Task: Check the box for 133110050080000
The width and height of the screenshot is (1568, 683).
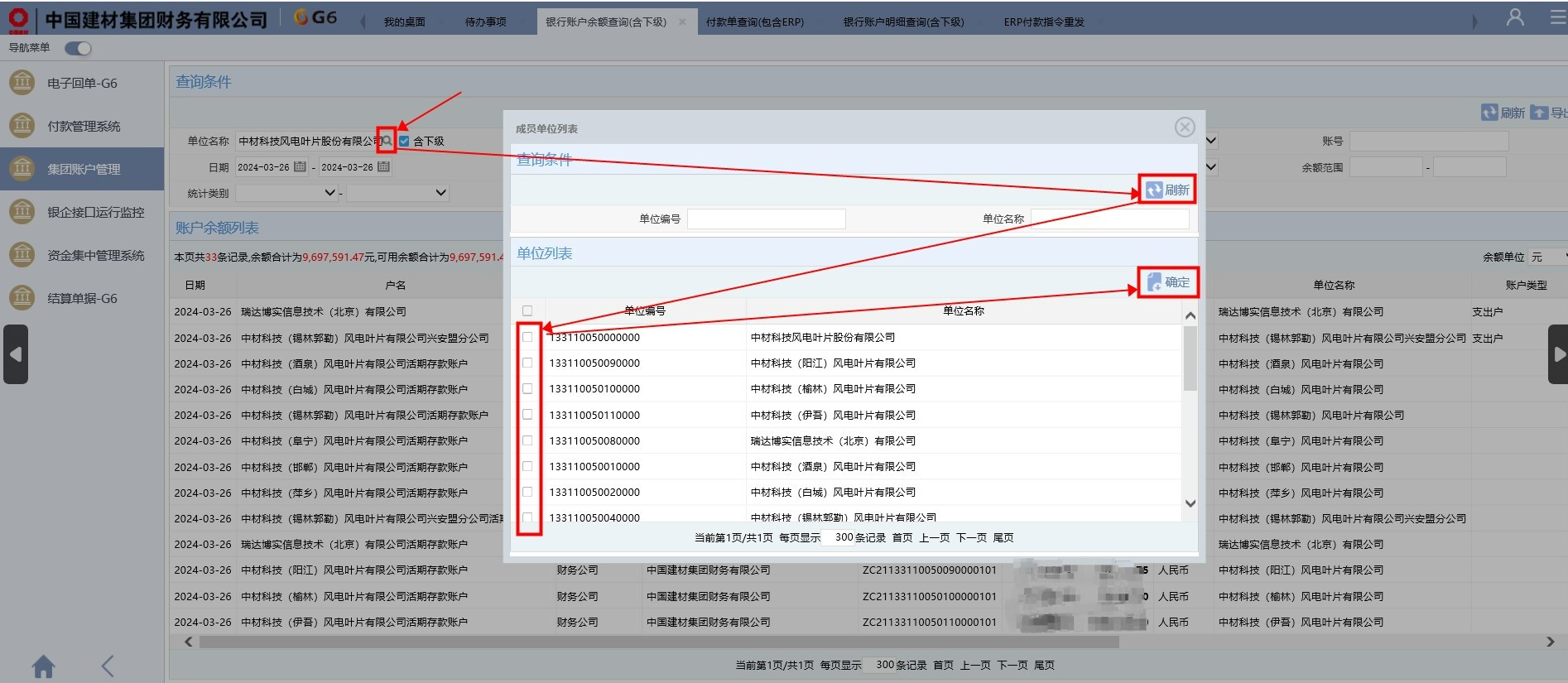Action: point(527,440)
